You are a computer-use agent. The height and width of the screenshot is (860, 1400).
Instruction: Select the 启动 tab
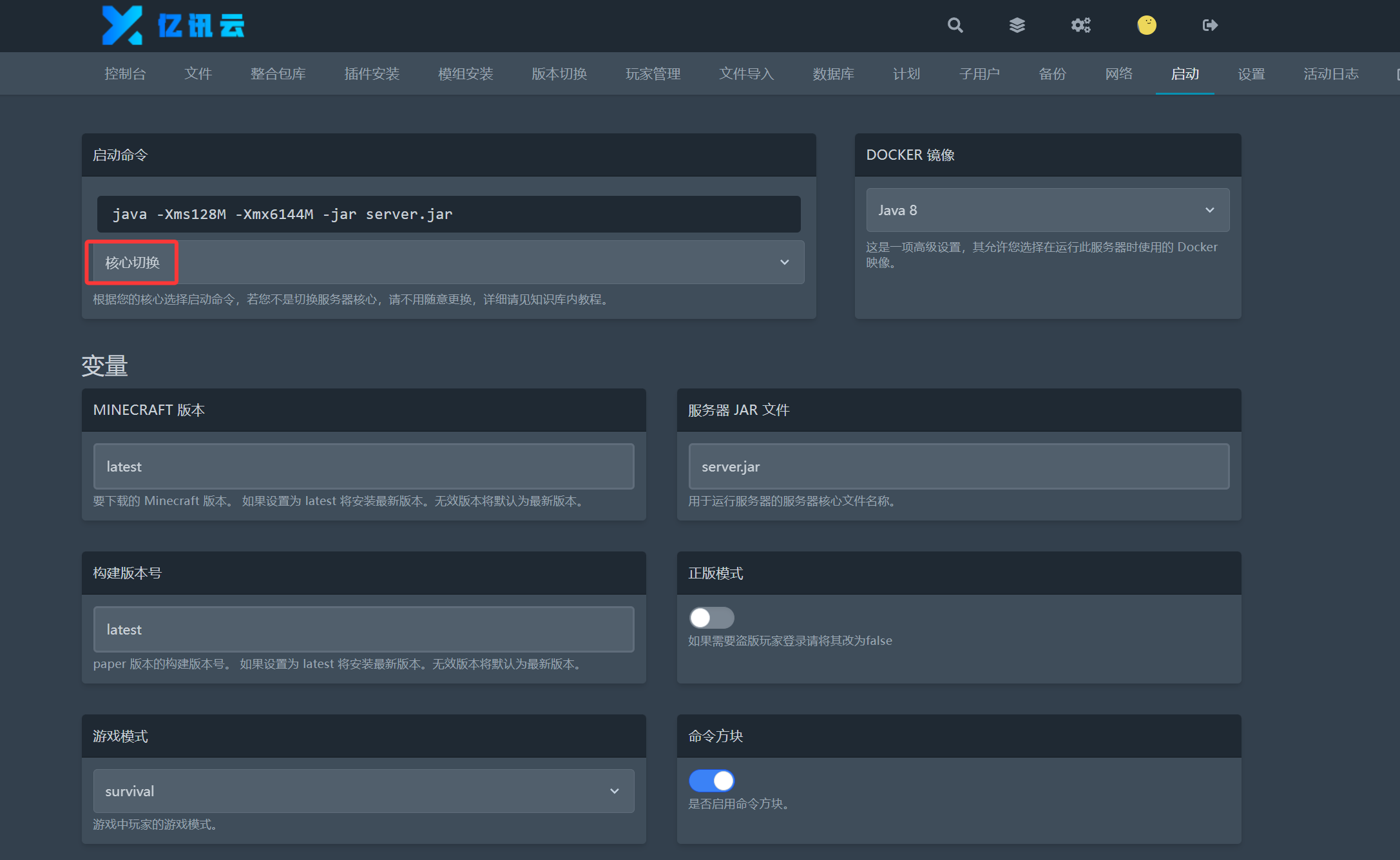coord(1185,74)
